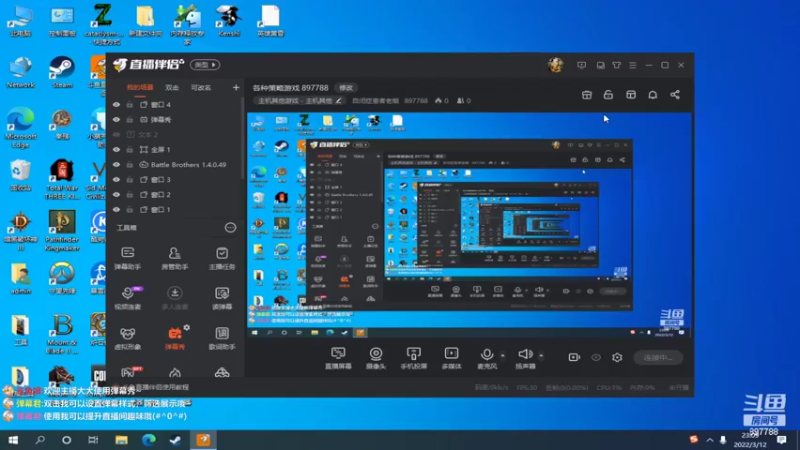Open 弹幕秀 settings gear badge

pyautogui.click(x=187, y=328)
